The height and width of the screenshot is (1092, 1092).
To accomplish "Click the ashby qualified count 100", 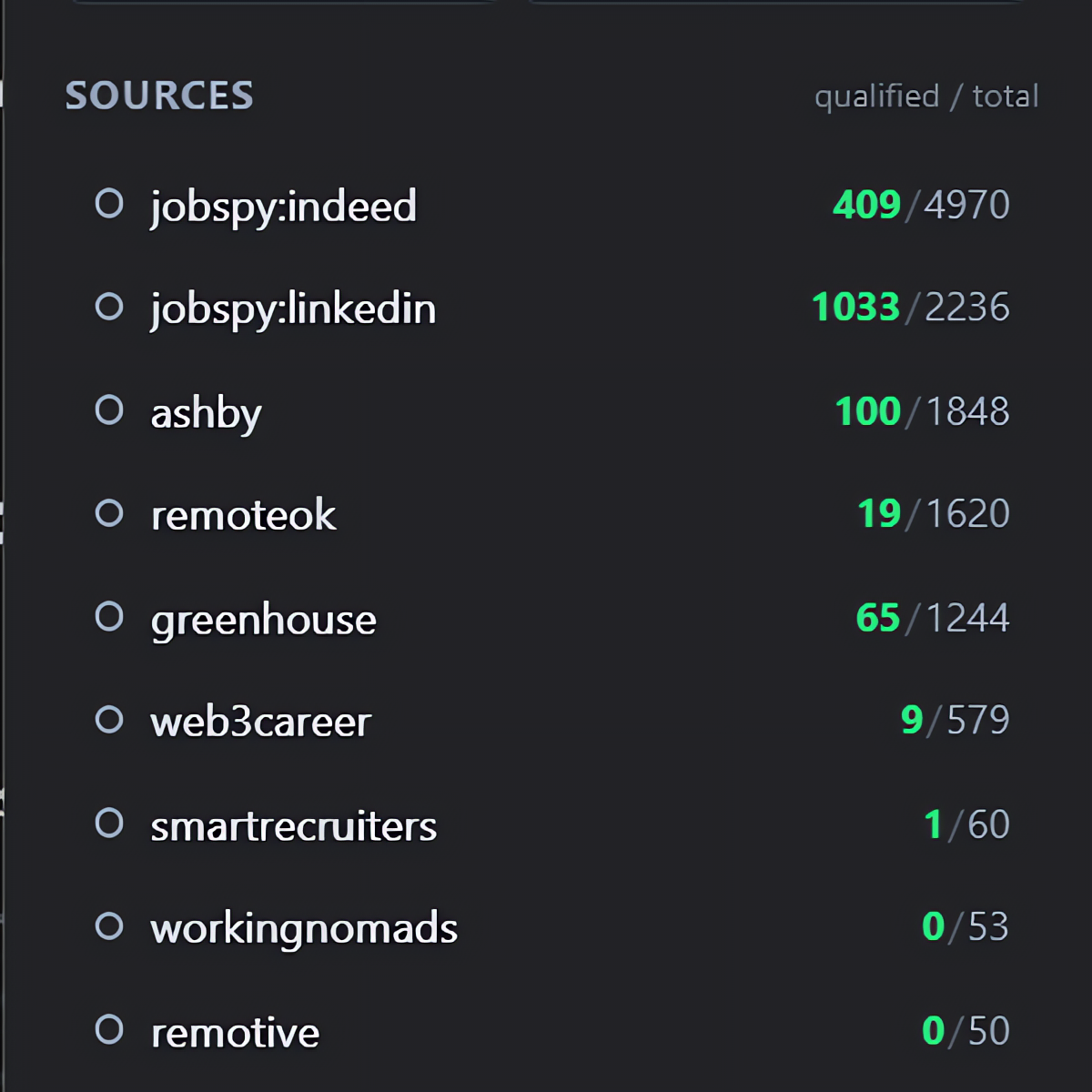I will coord(868,411).
